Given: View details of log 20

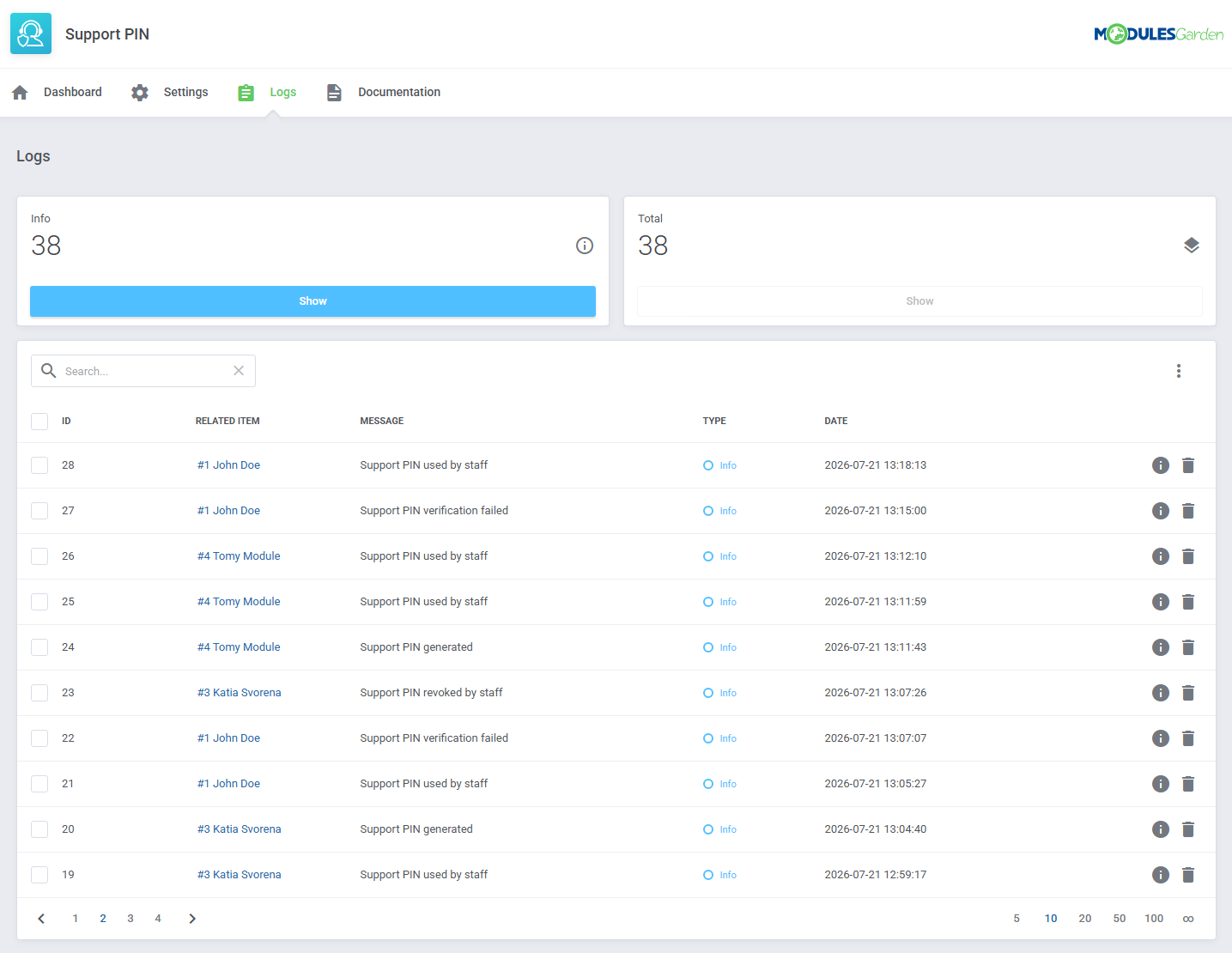Looking at the screenshot, I should tap(1161, 829).
